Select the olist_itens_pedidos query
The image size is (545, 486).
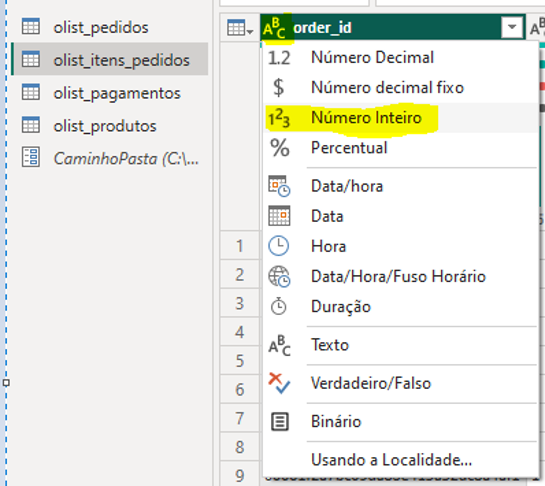pyautogui.click(x=110, y=59)
